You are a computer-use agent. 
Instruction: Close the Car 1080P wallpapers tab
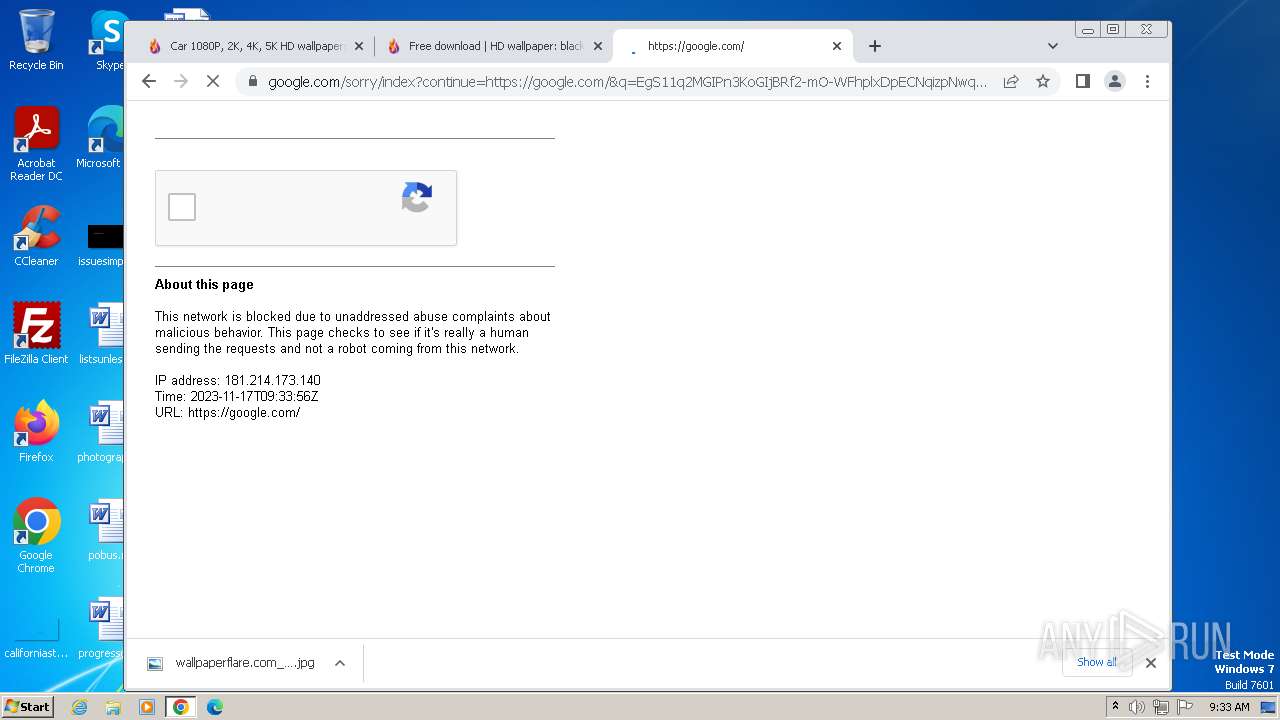pos(359,46)
